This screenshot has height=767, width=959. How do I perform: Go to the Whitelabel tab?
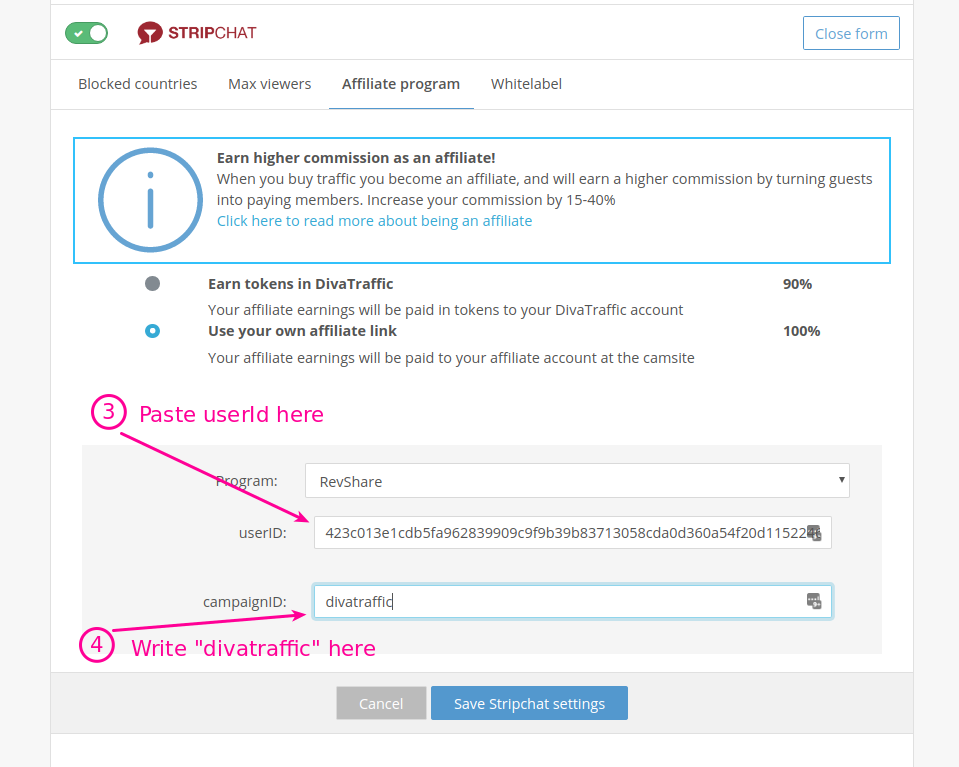click(x=526, y=84)
